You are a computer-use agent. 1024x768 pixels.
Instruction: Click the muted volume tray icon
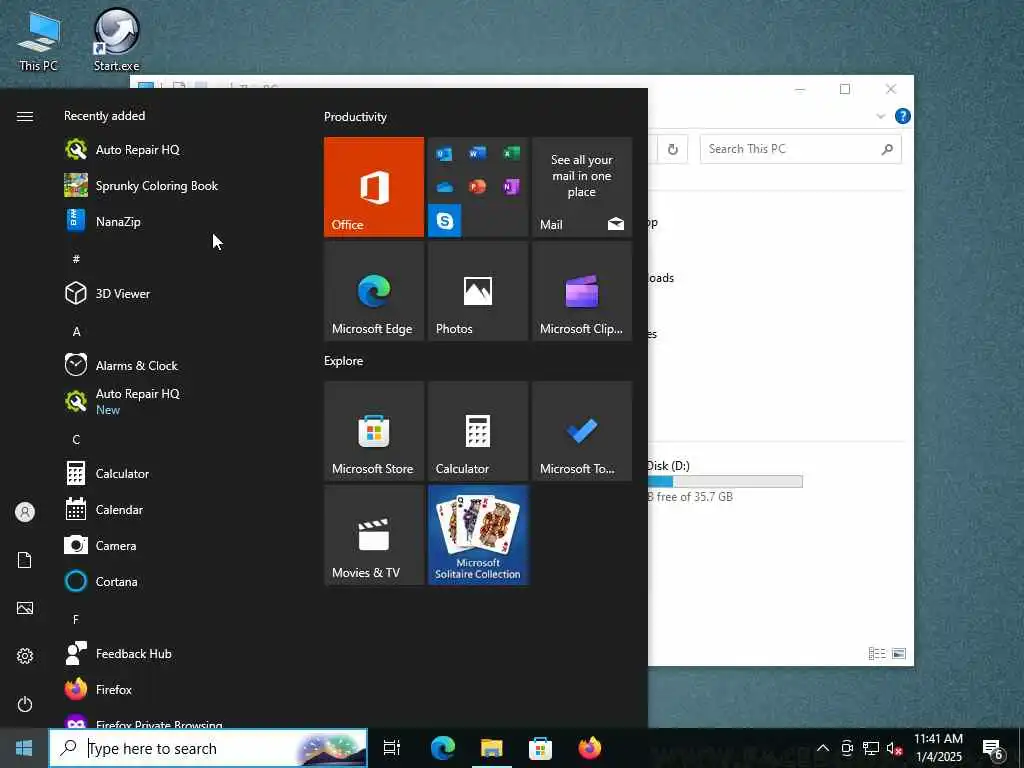[894, 748]
